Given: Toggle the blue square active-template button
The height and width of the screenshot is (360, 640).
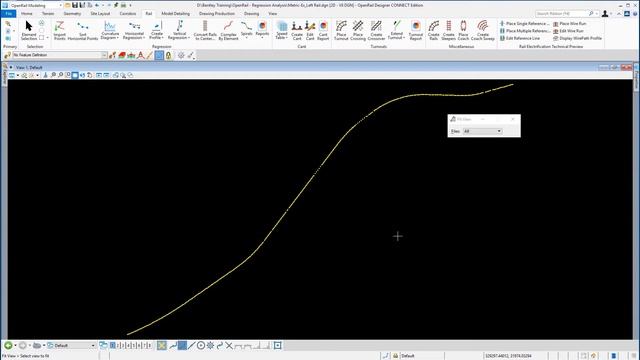Looking at the screenshot, I should pyautogui.click(x=159, y=55).
